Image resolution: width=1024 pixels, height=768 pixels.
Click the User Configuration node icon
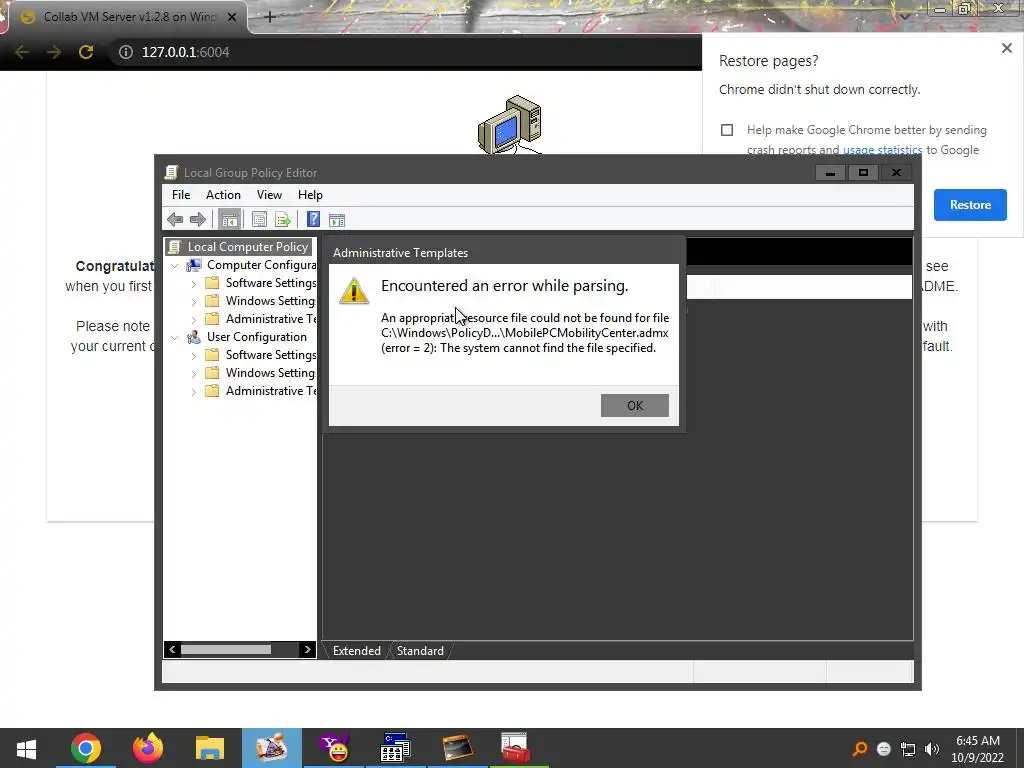click(x=194, y=337)
